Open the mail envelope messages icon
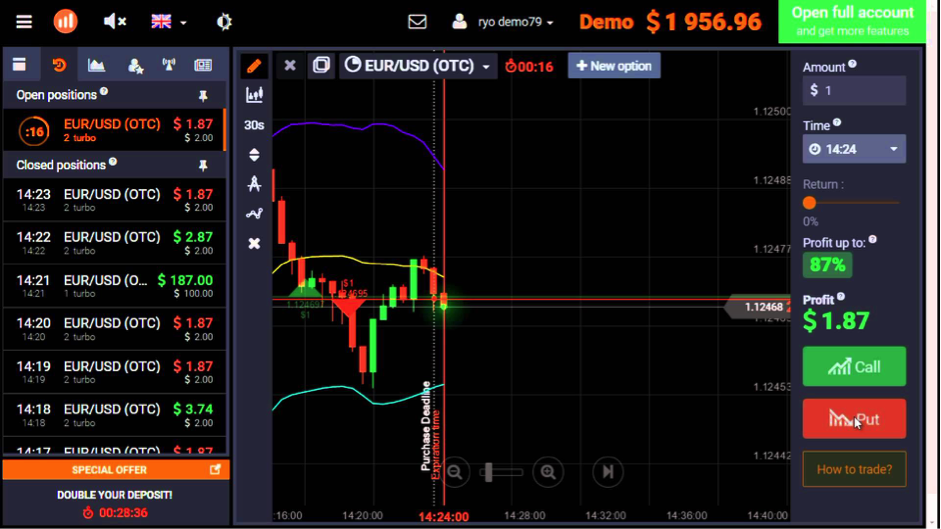 pos(417,22)
